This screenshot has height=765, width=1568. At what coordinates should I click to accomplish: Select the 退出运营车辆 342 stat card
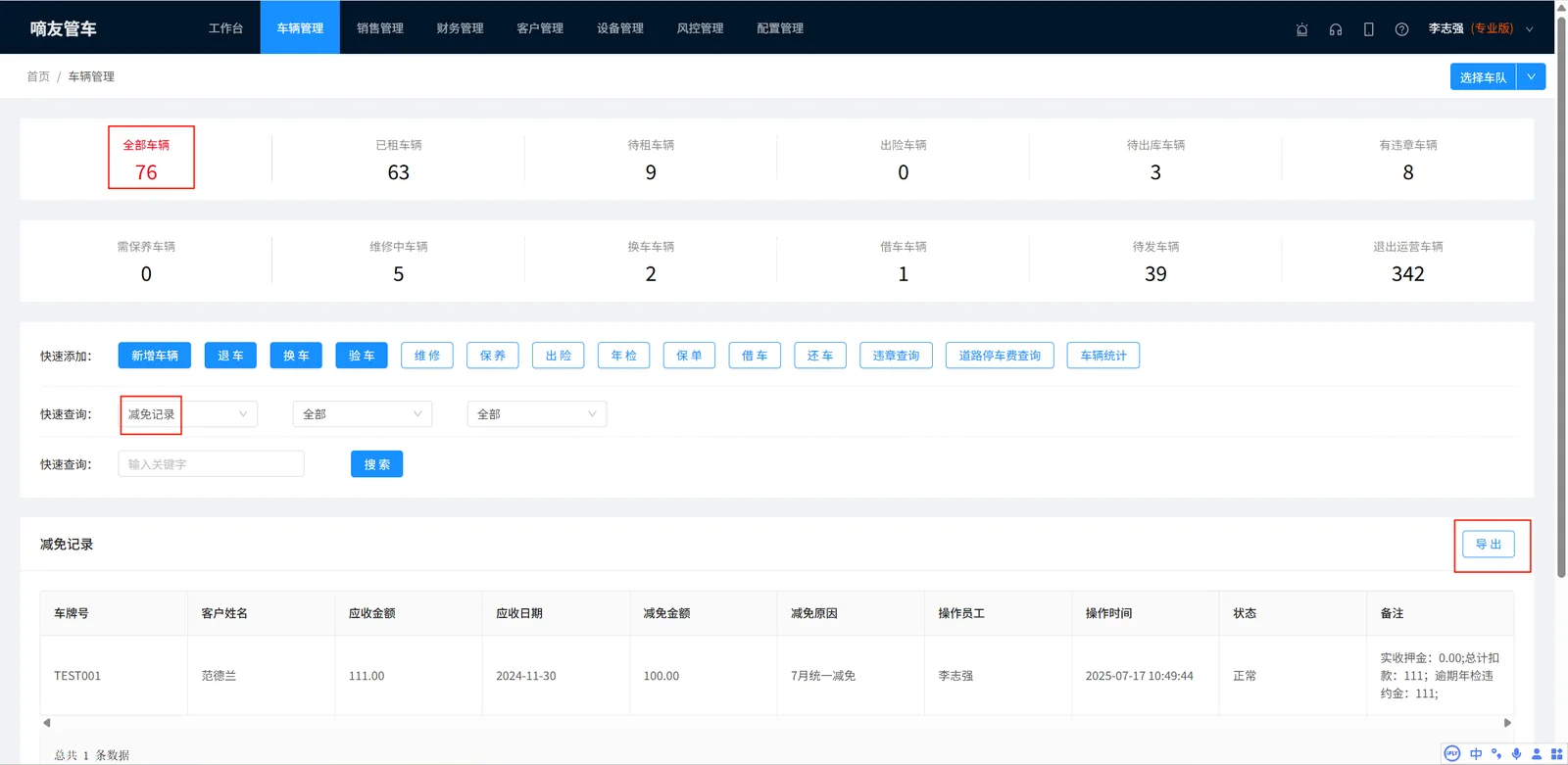tap(1408, 261)
